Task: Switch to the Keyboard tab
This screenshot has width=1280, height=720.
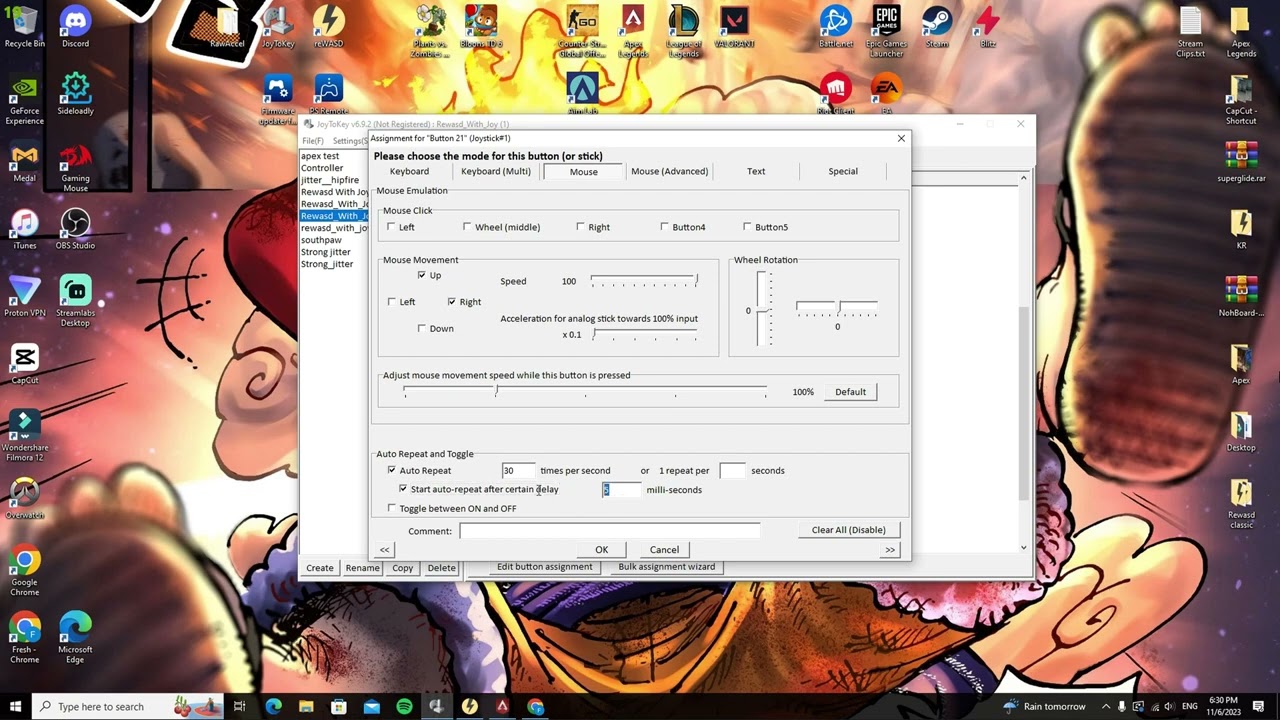Action: pyautogui.click(x=409, y=171)
